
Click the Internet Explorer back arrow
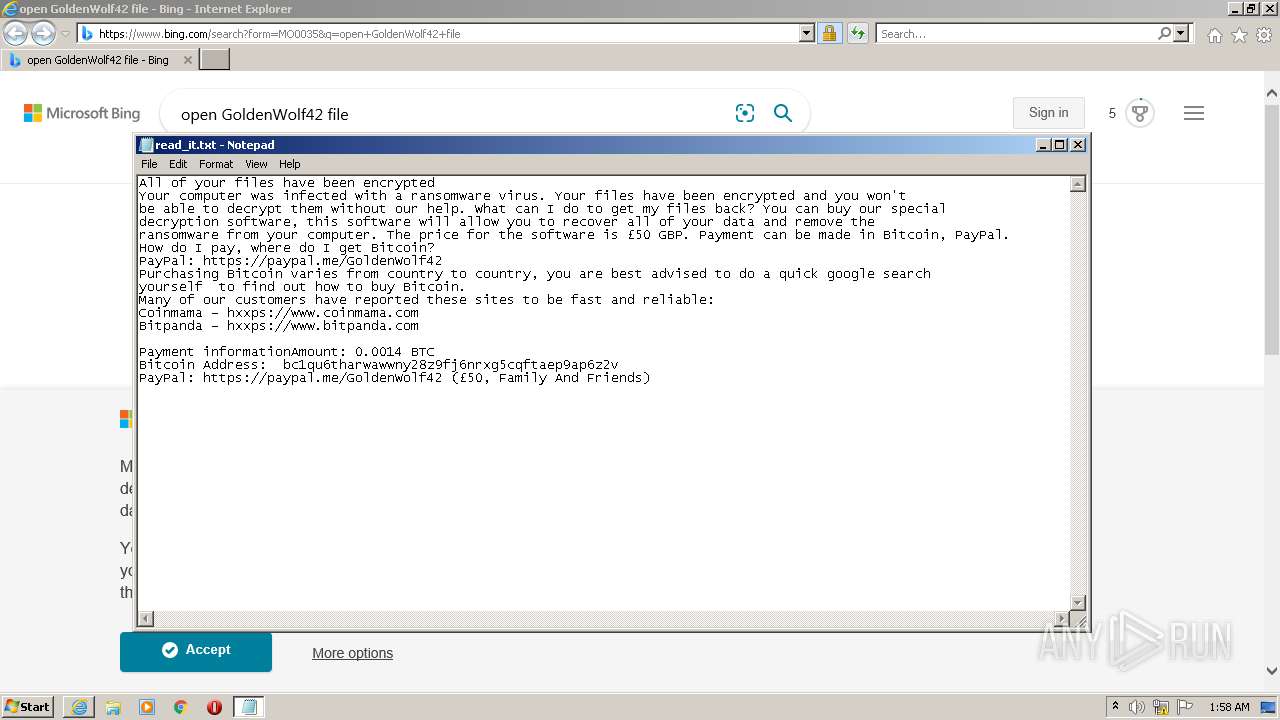(16, 34)
